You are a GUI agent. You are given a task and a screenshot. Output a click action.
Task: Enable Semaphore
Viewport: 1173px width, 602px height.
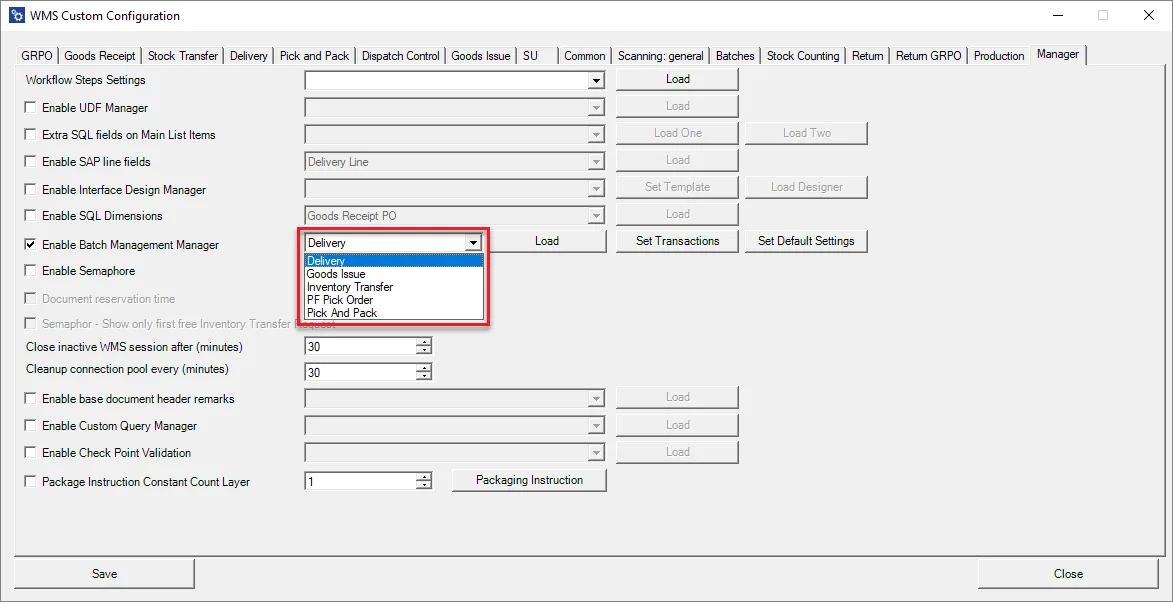point(30,270)
